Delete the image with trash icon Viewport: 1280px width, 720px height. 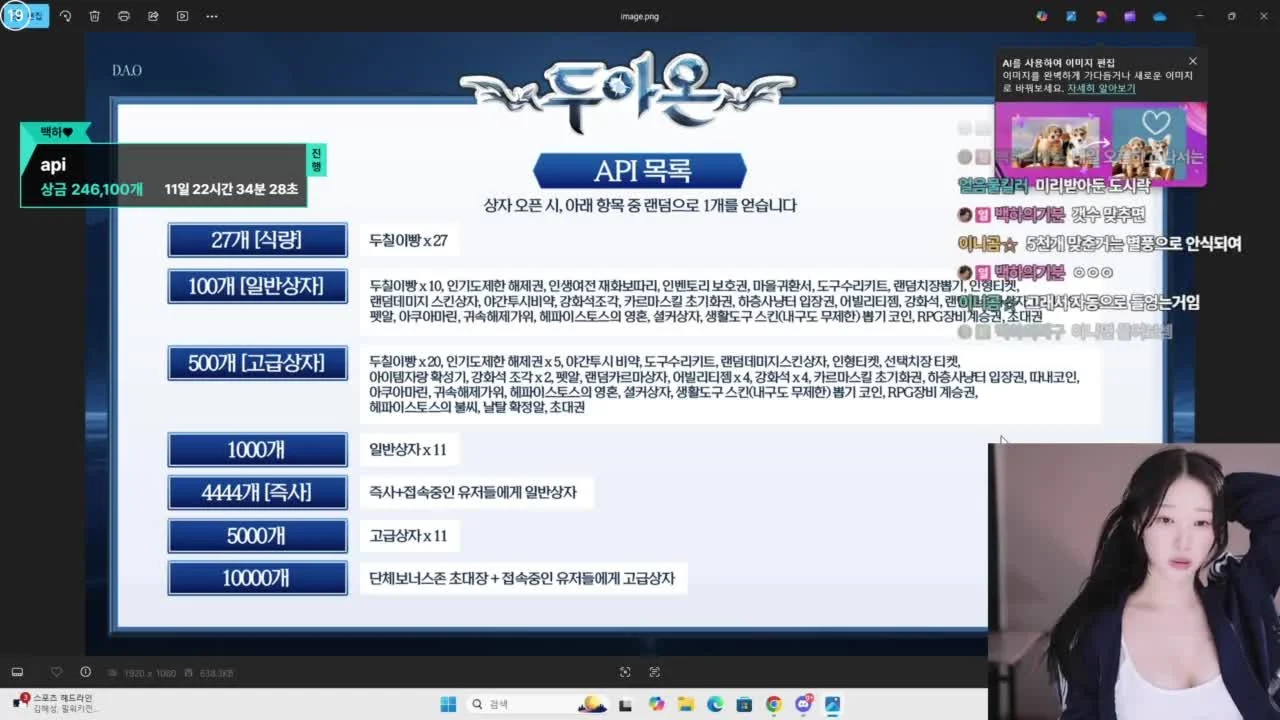[94, 16]
